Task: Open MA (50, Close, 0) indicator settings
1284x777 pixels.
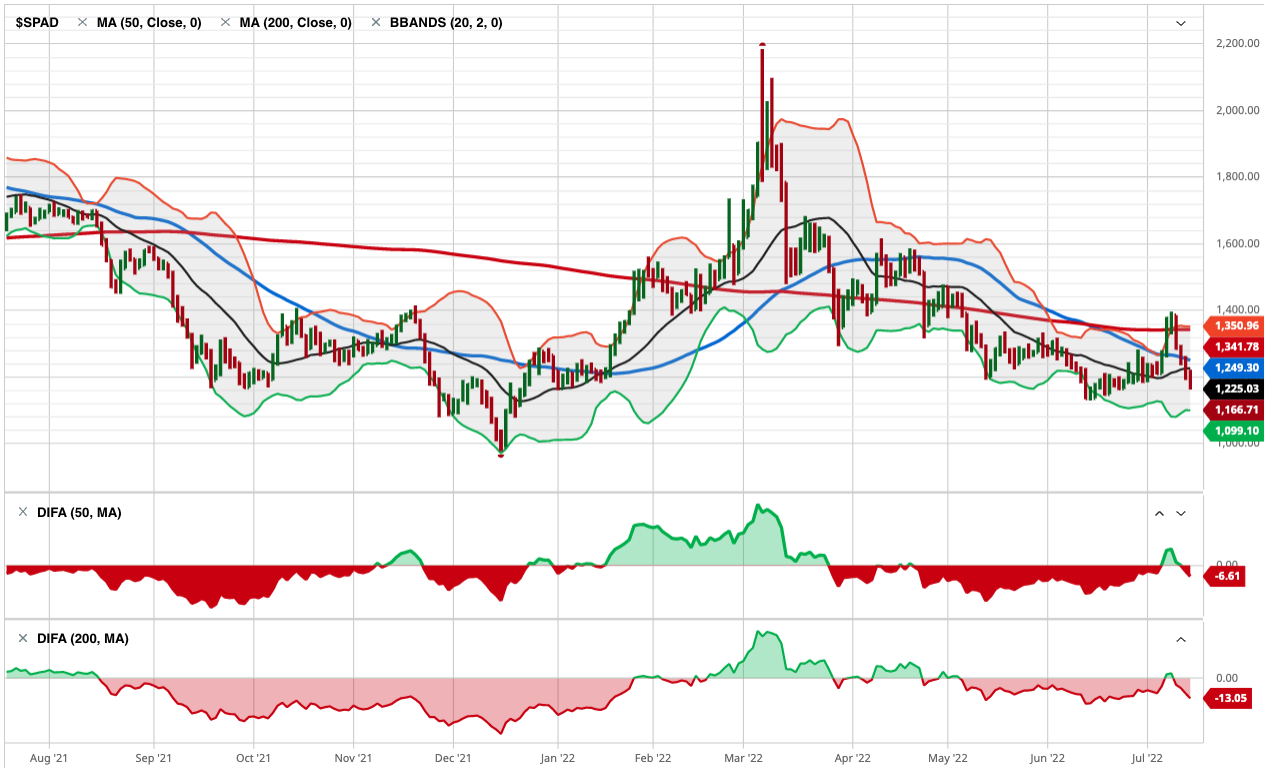Action: coord(149,22)
